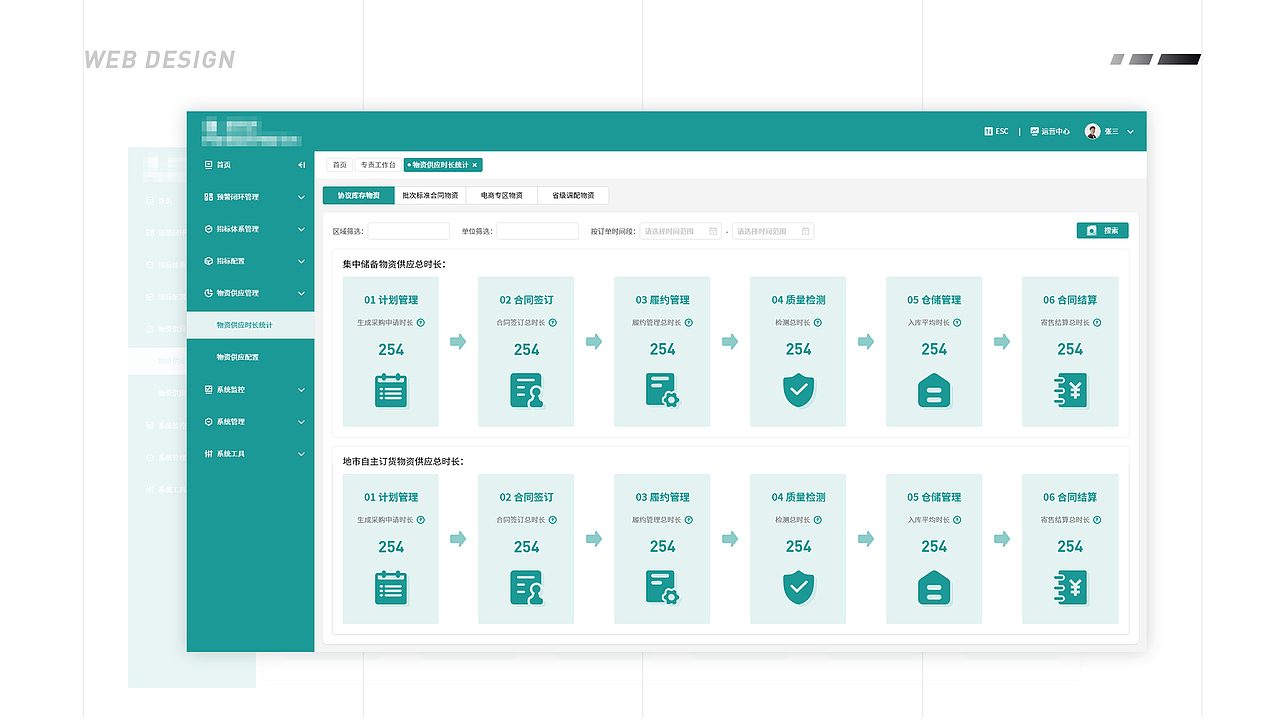Expand the 预警闭环管理 sidebar menu chevron
The height and width of the screenshot is (720, 1280).
tap(301, 197)
